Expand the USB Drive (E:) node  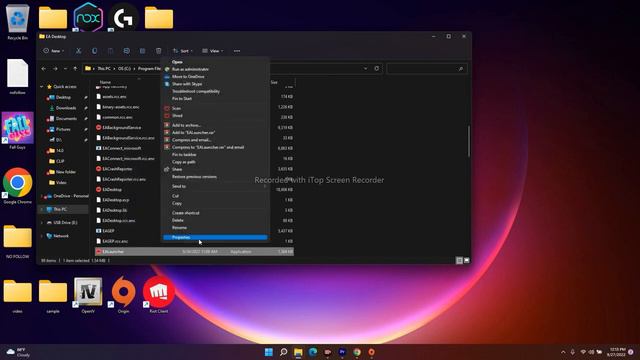tap(42, 222)
